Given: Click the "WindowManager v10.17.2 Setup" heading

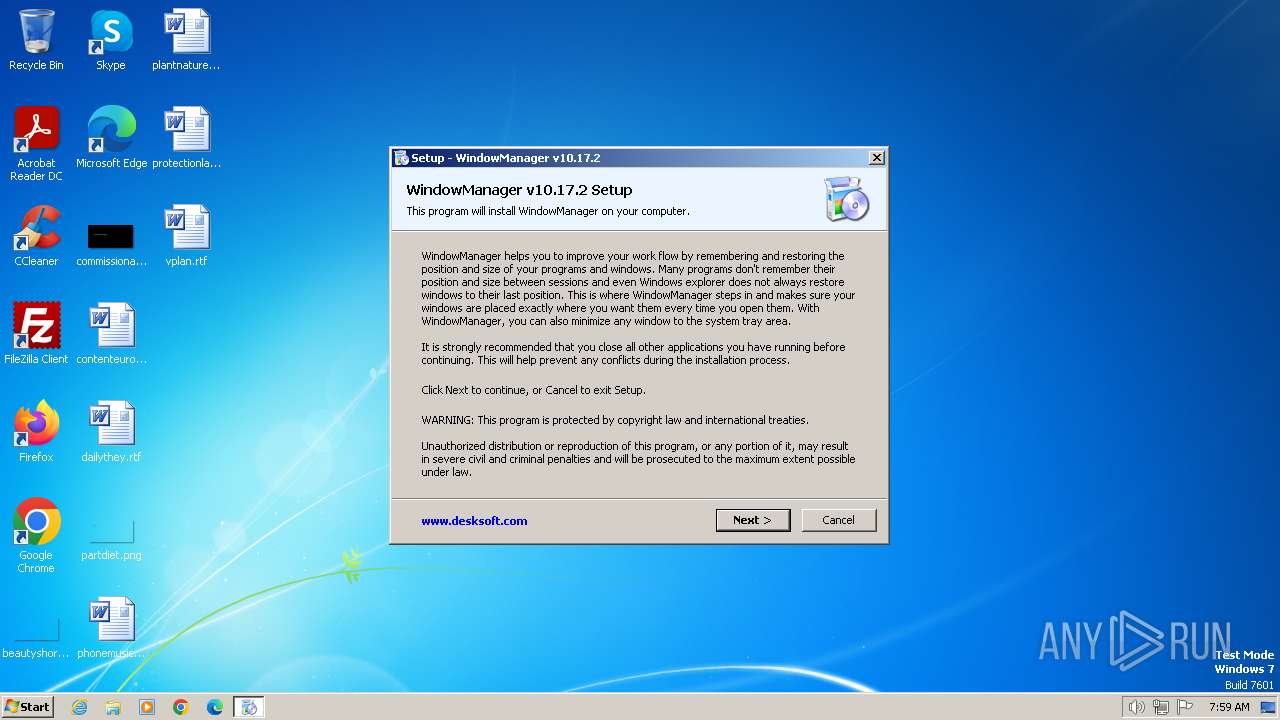Looking at the screenshot, I should click(519, 190).
